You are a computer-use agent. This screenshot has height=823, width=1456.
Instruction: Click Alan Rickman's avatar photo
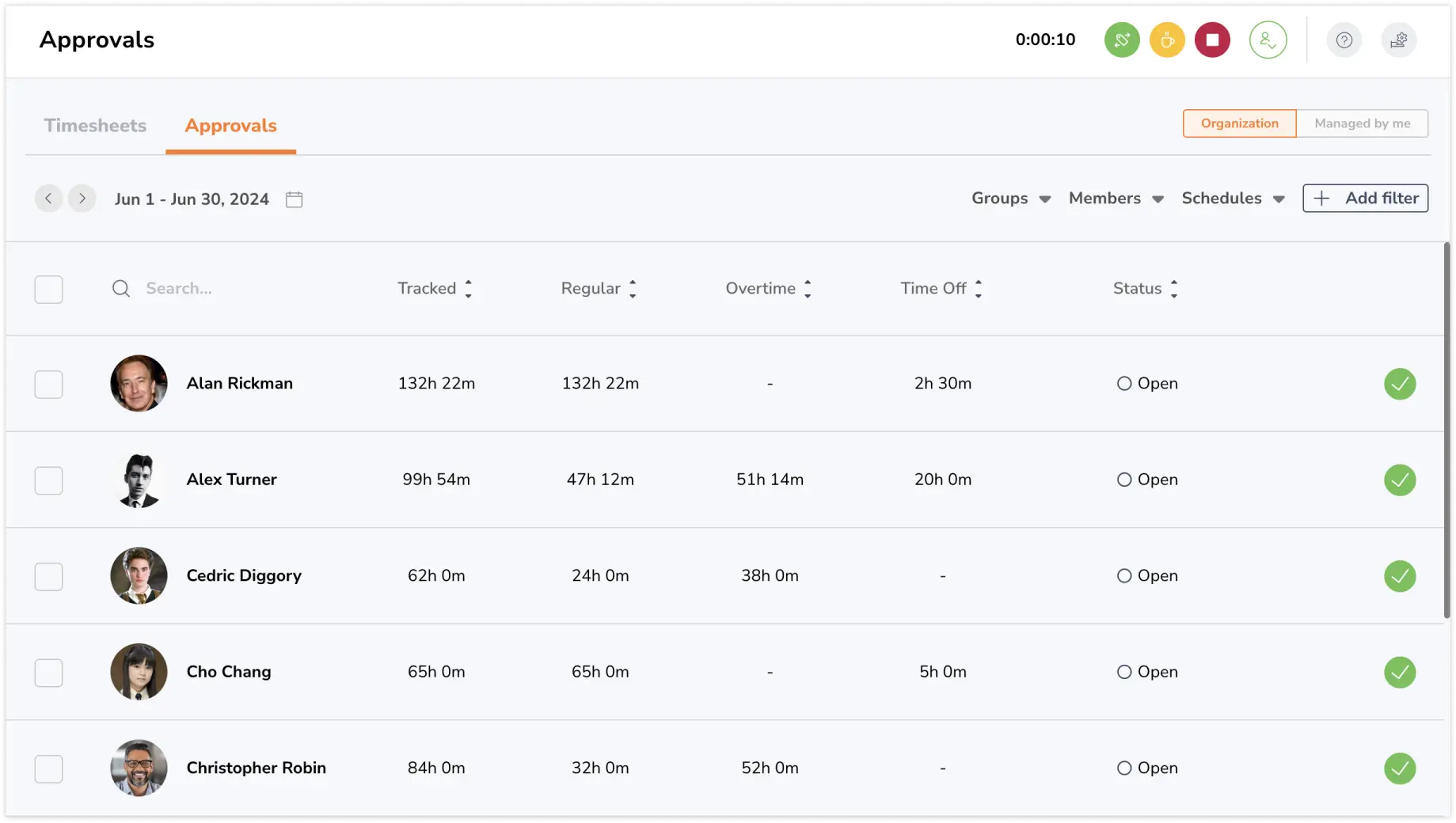tap(139, 383)
